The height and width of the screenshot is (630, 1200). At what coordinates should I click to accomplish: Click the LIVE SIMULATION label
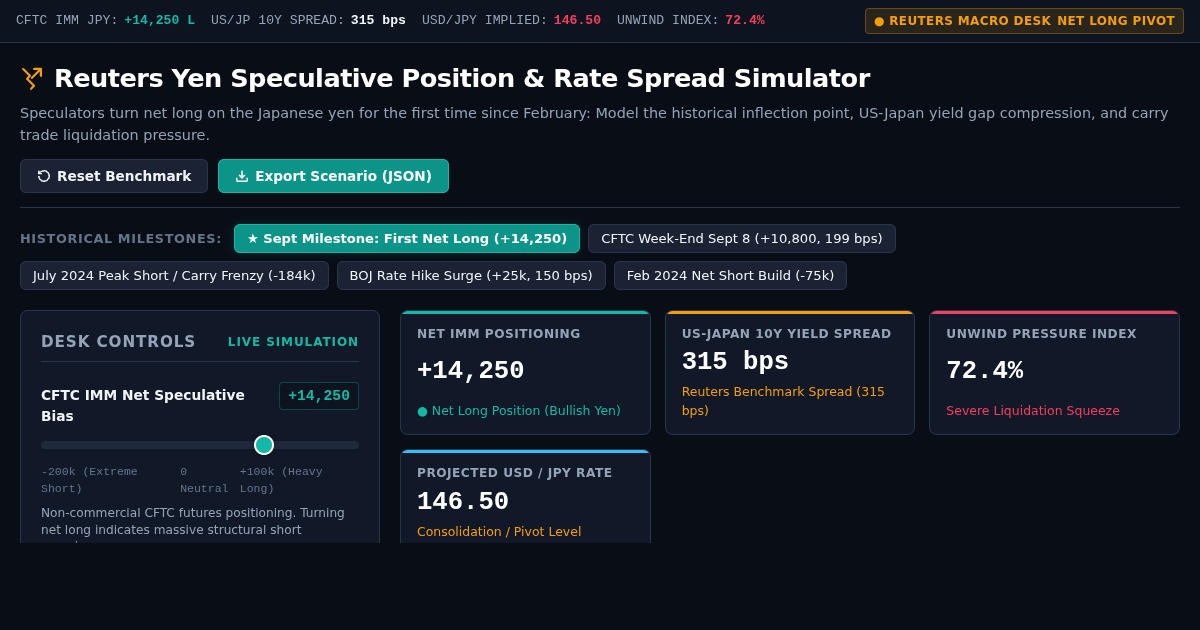(293, 342)
